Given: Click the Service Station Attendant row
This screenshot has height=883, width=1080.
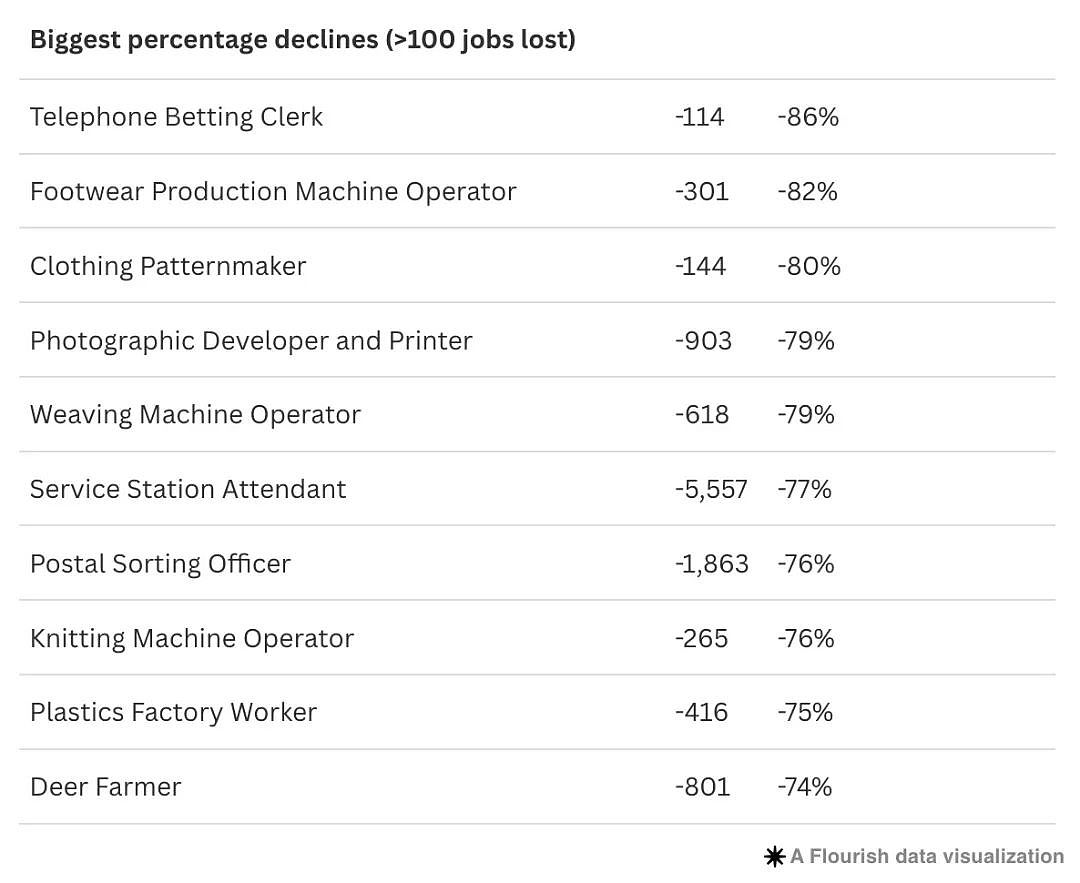Looking at the screenshot, I should point(537,489).
